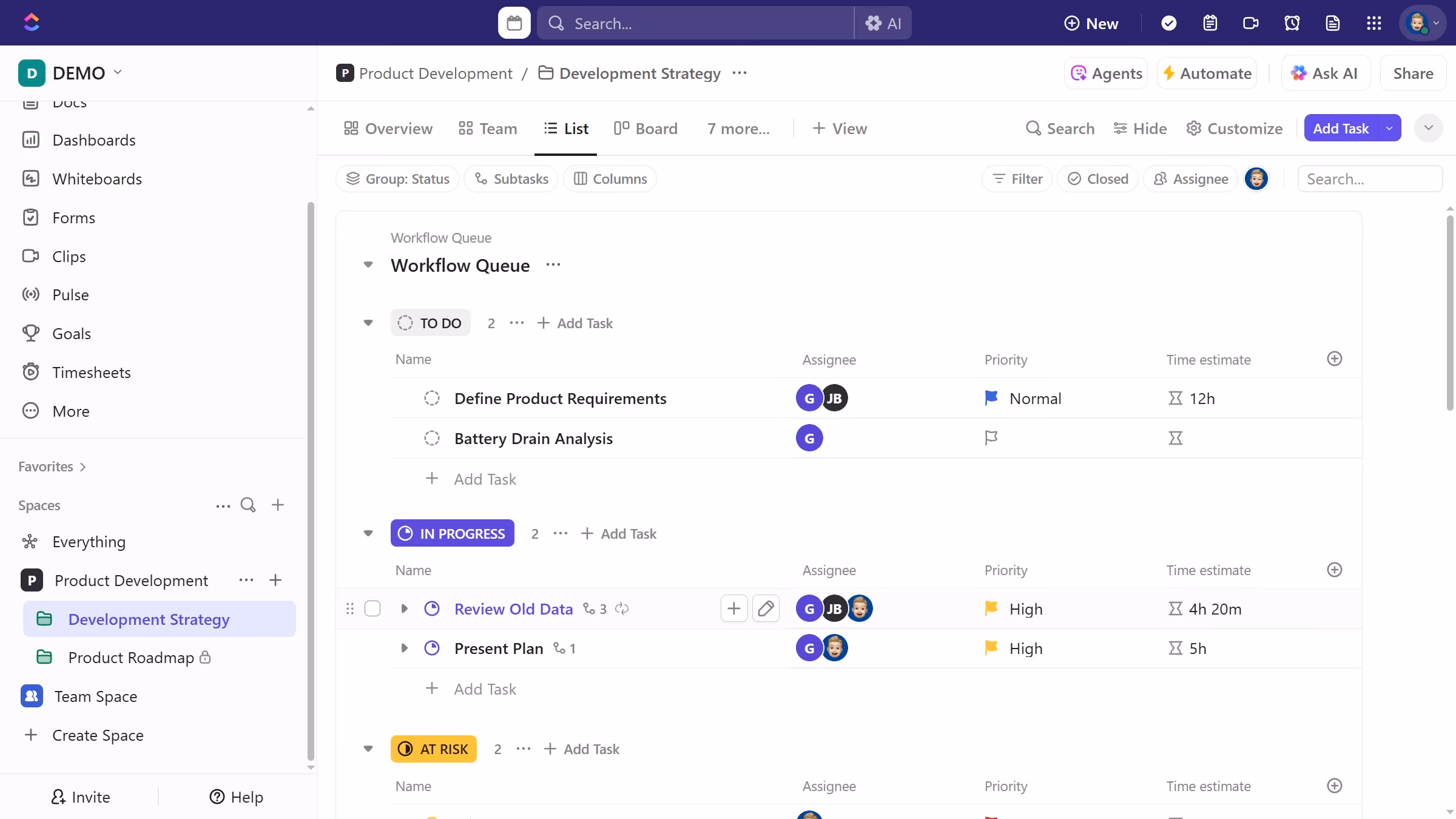Toggle the Hide option in the view toolbar
1456x819 pixels.
point(1140,129)
